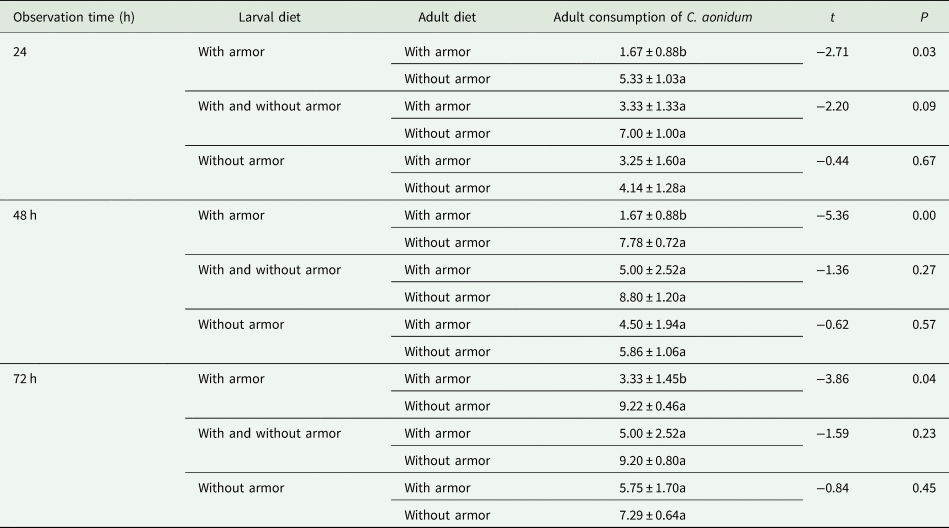Click the value 1.67 ± 0.88b in 24 h
The height and width of the screenshot is (528, 949).
point(652,51)
